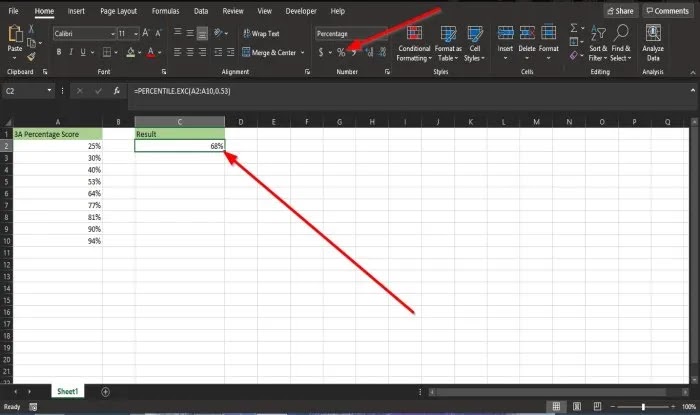Select cell A5 containing 53%
This screenshot has height=415, width=700.
pos(58,182)
